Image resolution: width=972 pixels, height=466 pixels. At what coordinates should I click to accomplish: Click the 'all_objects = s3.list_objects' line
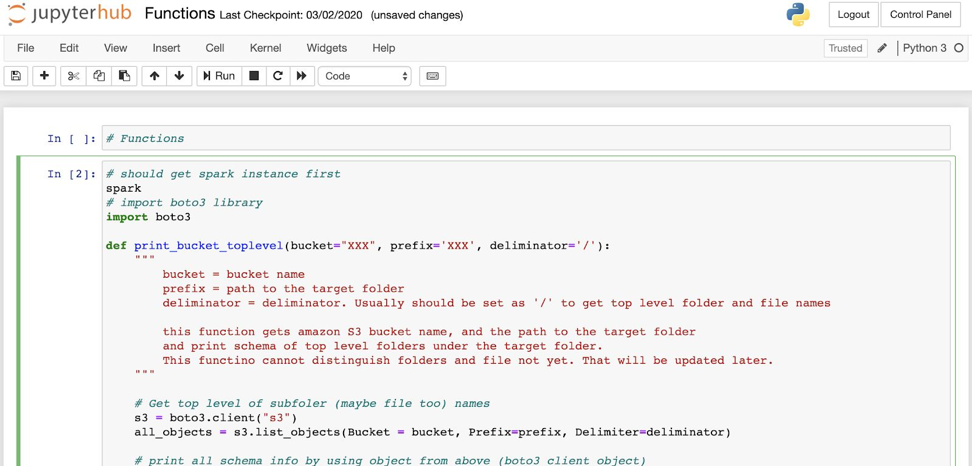(433, 432)
